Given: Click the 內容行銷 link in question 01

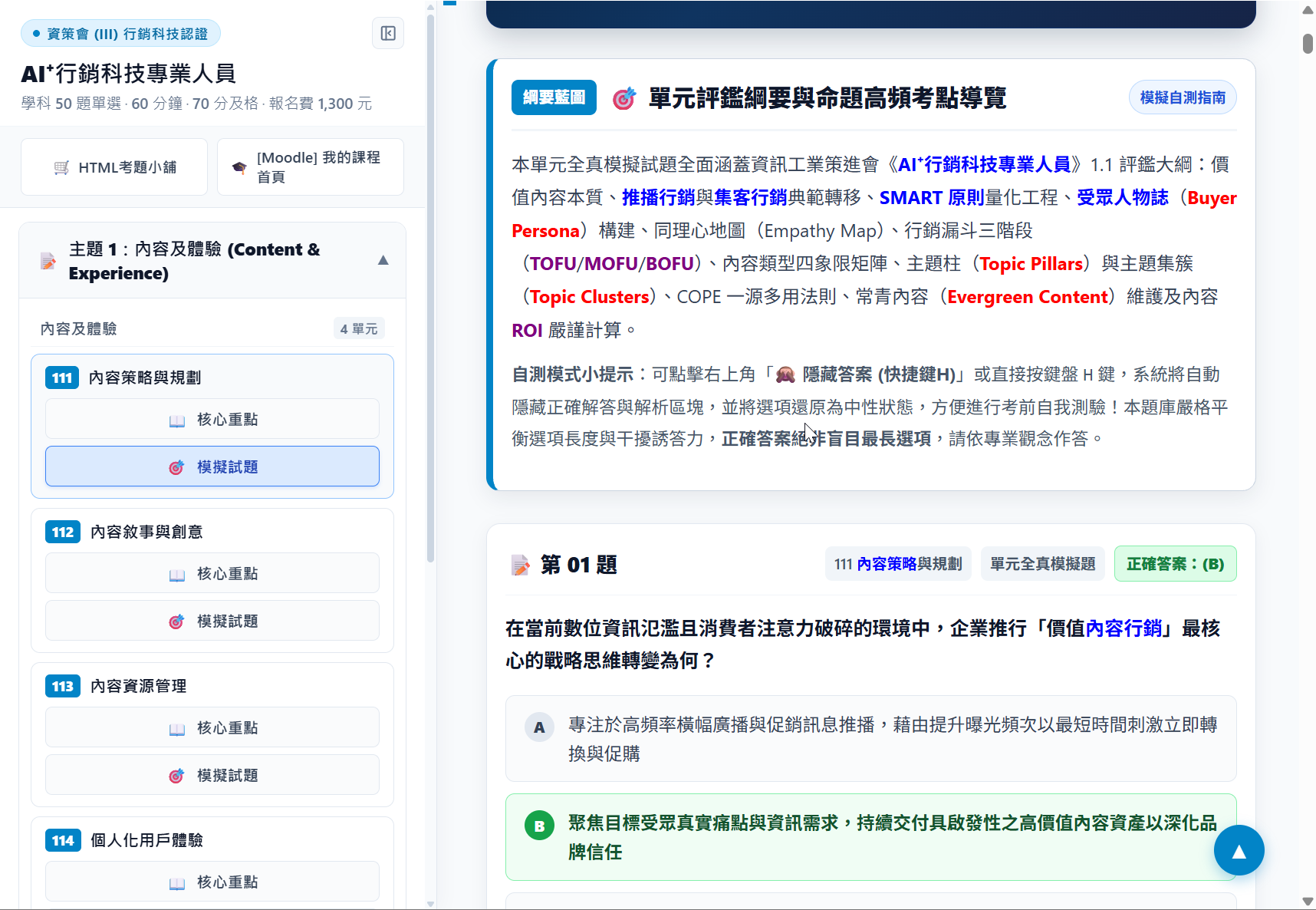Looking at the screenshot, I should 1124,628.
